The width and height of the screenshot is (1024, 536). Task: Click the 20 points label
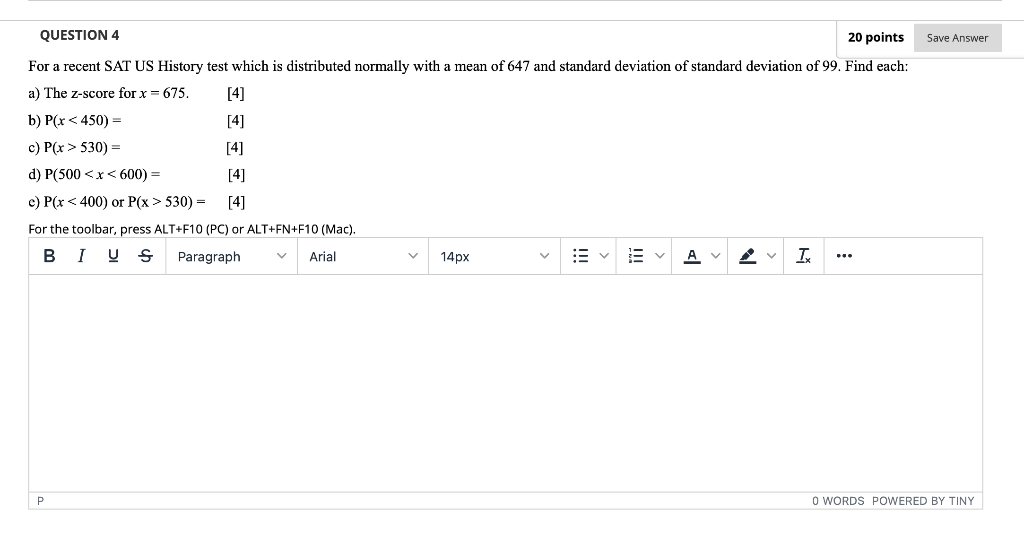click(x=876, y=37)
